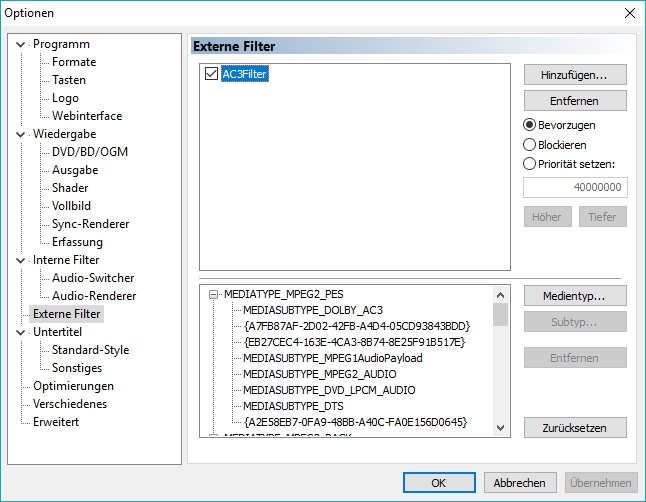Select the Blockieren radio button
The width and height of the screenshot is (646, 502).
529,145
